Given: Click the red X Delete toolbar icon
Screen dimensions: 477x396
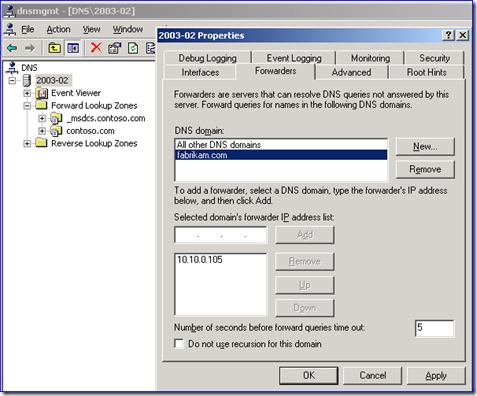Looking at the screenshot, I should point(96,48).
